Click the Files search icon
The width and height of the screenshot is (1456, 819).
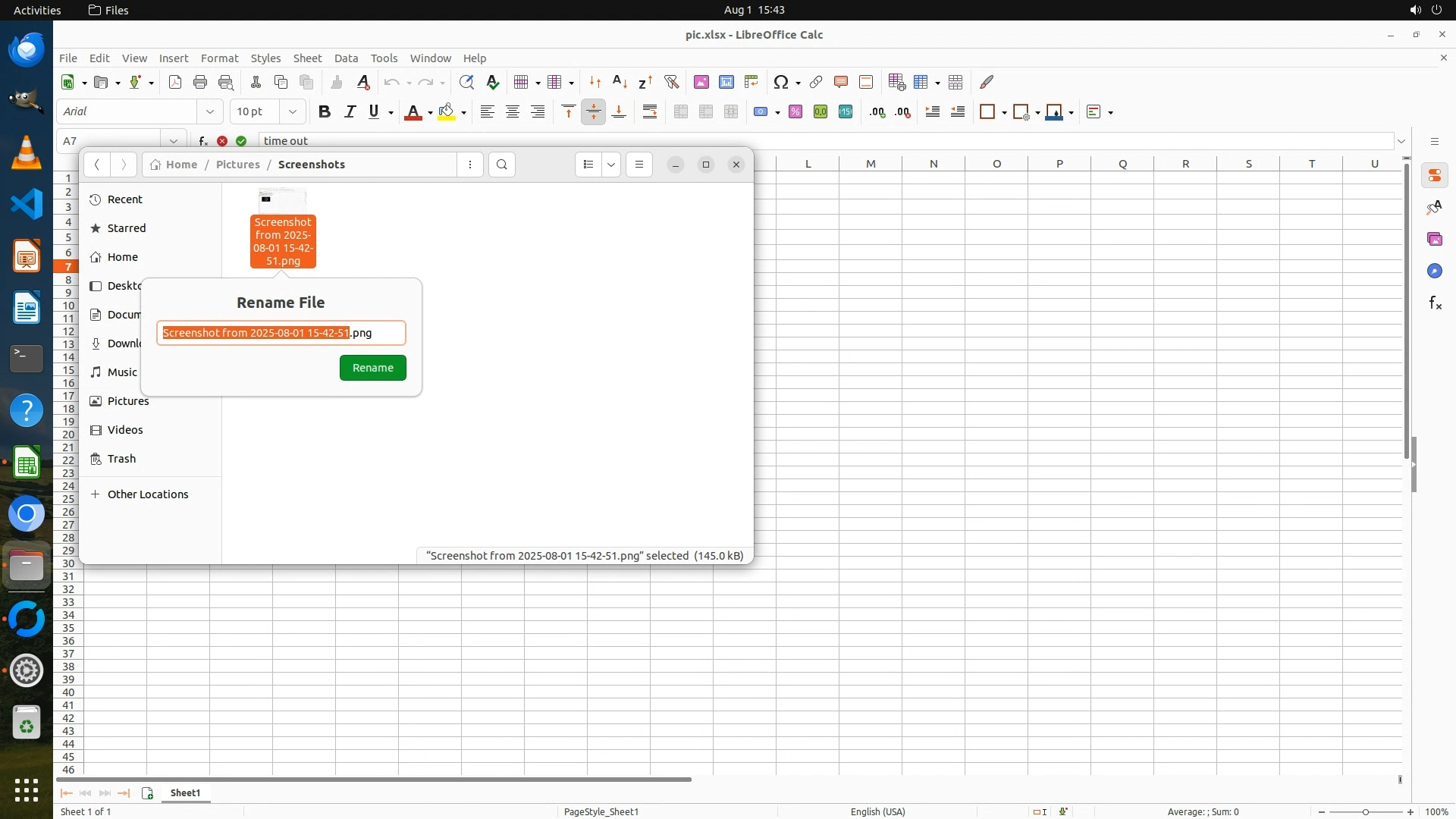(502, 165)
